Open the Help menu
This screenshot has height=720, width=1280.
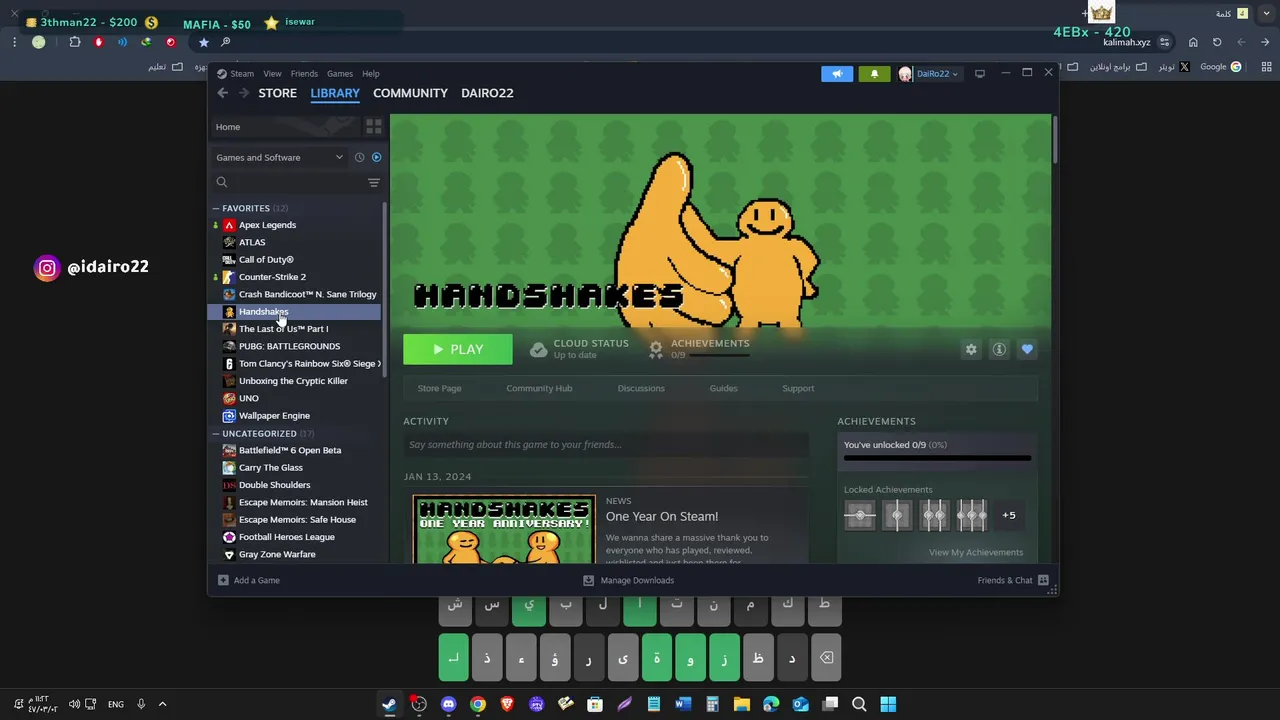pos(371,74)
